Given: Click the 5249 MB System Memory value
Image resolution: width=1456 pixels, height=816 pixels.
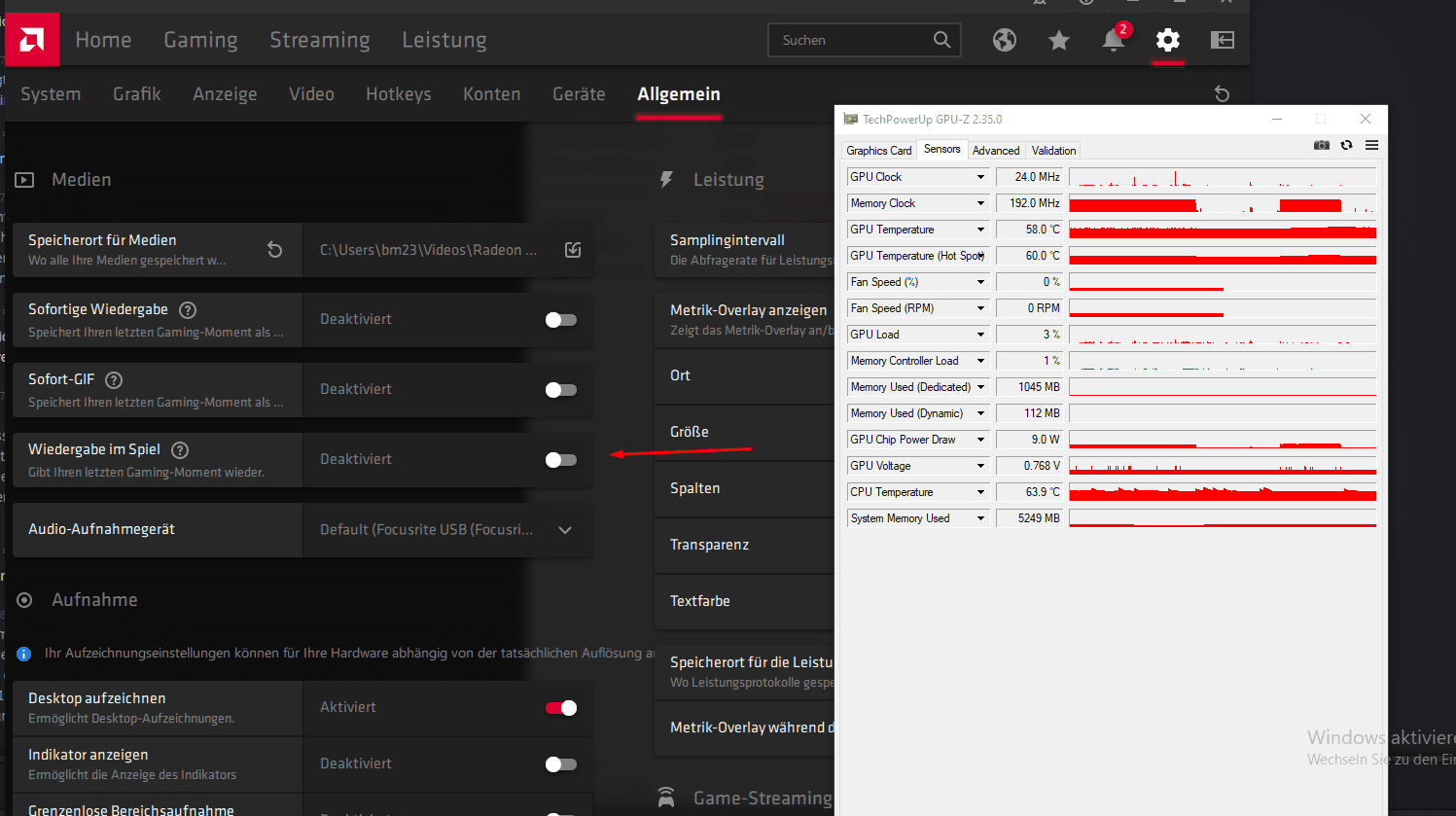Looking at the screenshot, I should tap(1029, 518).
